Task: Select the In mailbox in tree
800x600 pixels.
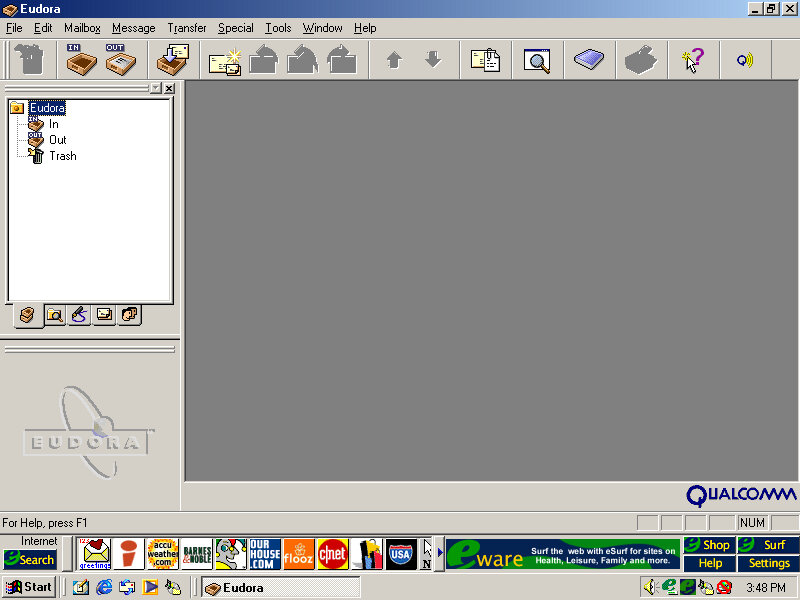Action: click(53, 124)
